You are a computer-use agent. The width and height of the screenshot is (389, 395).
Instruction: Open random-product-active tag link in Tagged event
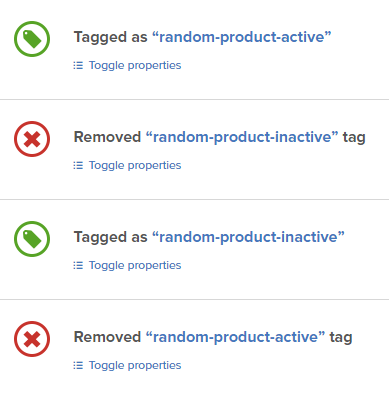click(x=242, y=37)
